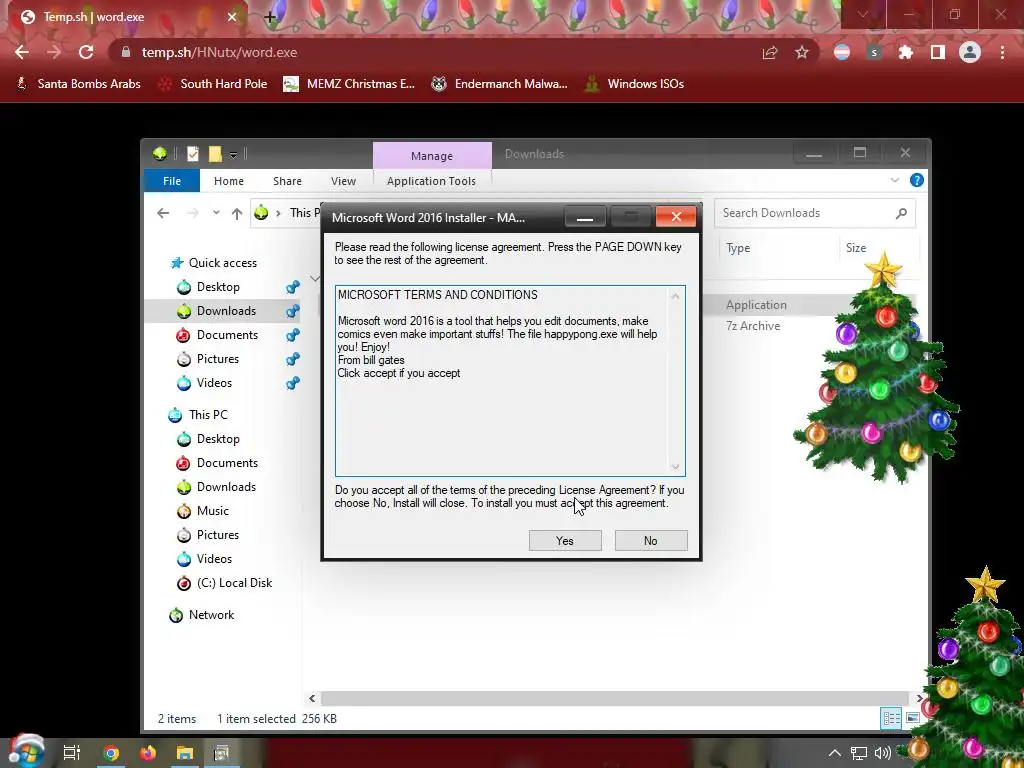
Task: Open Videos under Quick access
Action: (214, 383)
